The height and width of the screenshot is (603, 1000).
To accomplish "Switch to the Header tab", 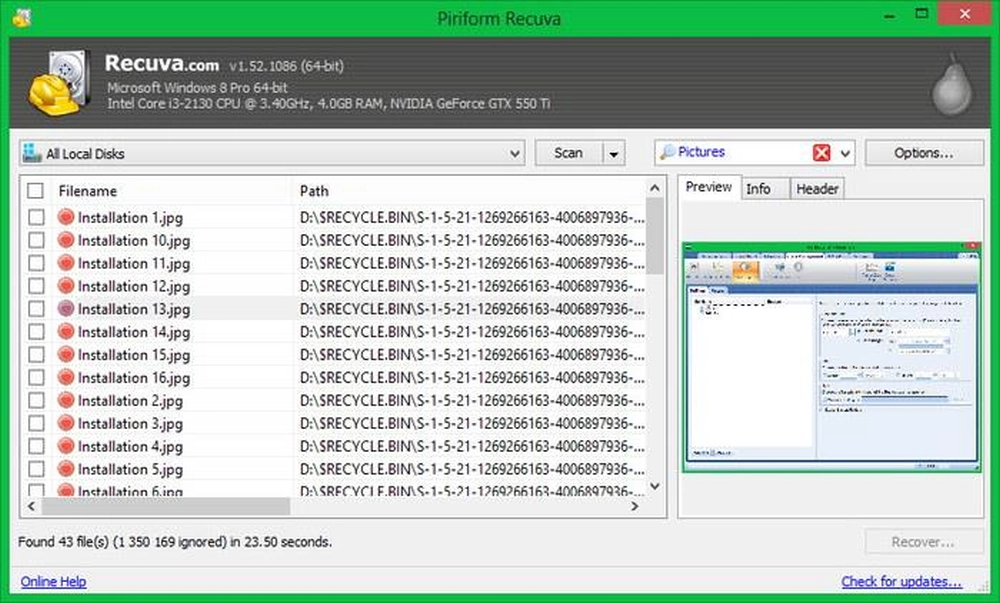I will [817, 188].
